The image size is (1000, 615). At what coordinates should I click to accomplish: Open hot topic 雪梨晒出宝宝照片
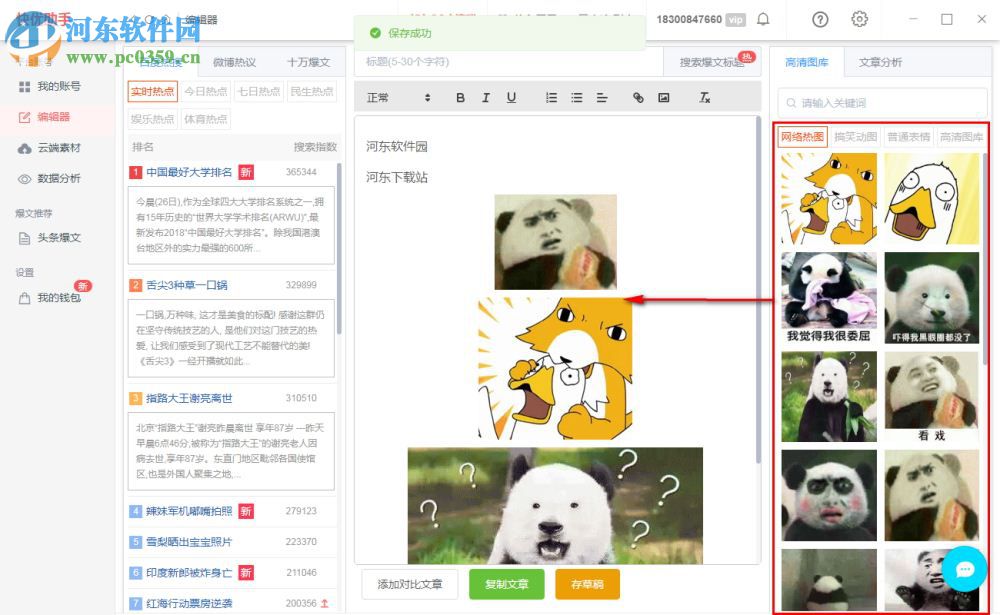click(189, 542)
